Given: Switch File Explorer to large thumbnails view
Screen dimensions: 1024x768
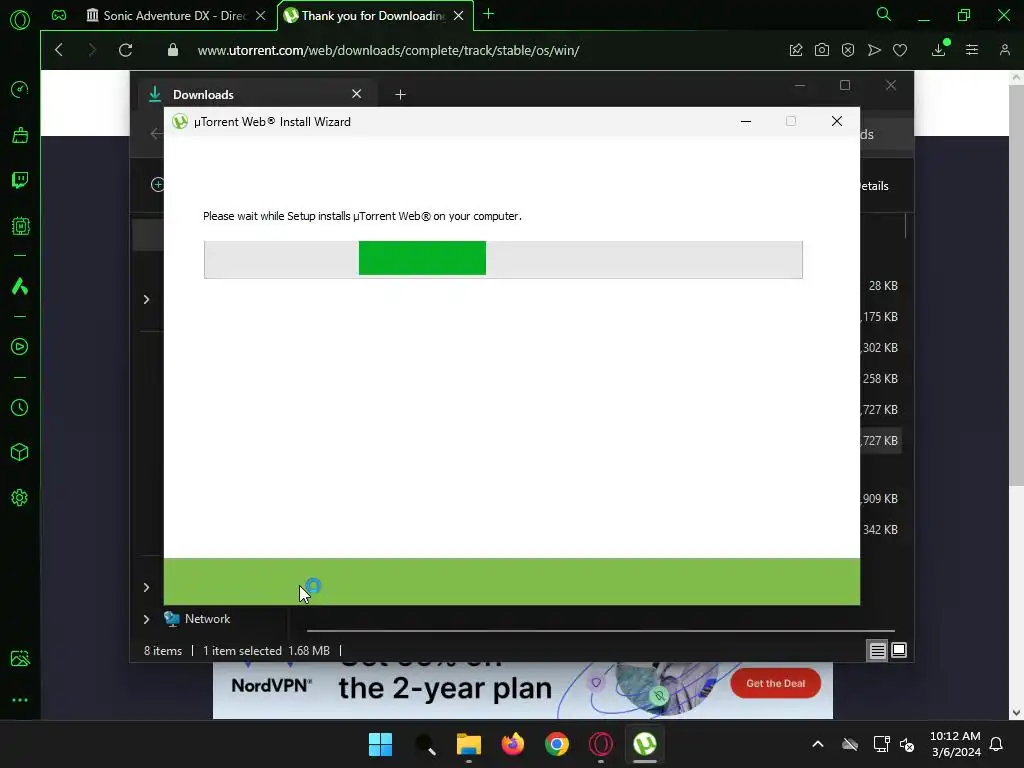Looking at the screenshot, I should coord(899,650).
